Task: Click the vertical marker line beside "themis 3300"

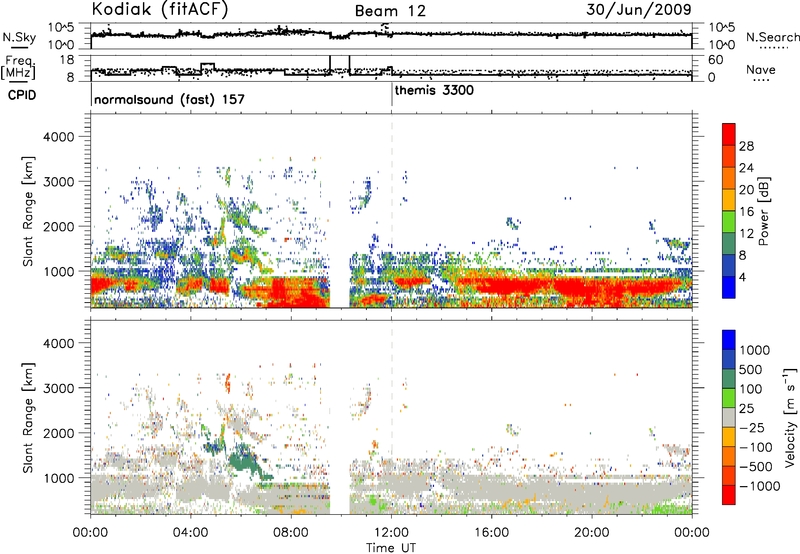Action: (392, 94)
